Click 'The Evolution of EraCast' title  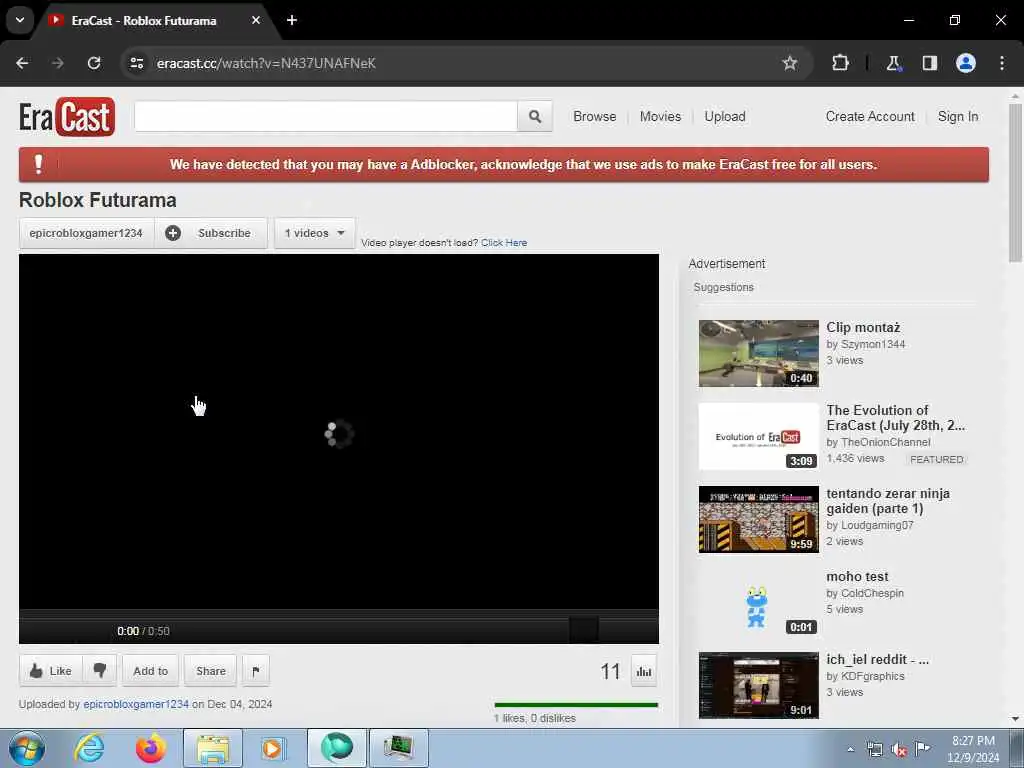tap(895, 417)
